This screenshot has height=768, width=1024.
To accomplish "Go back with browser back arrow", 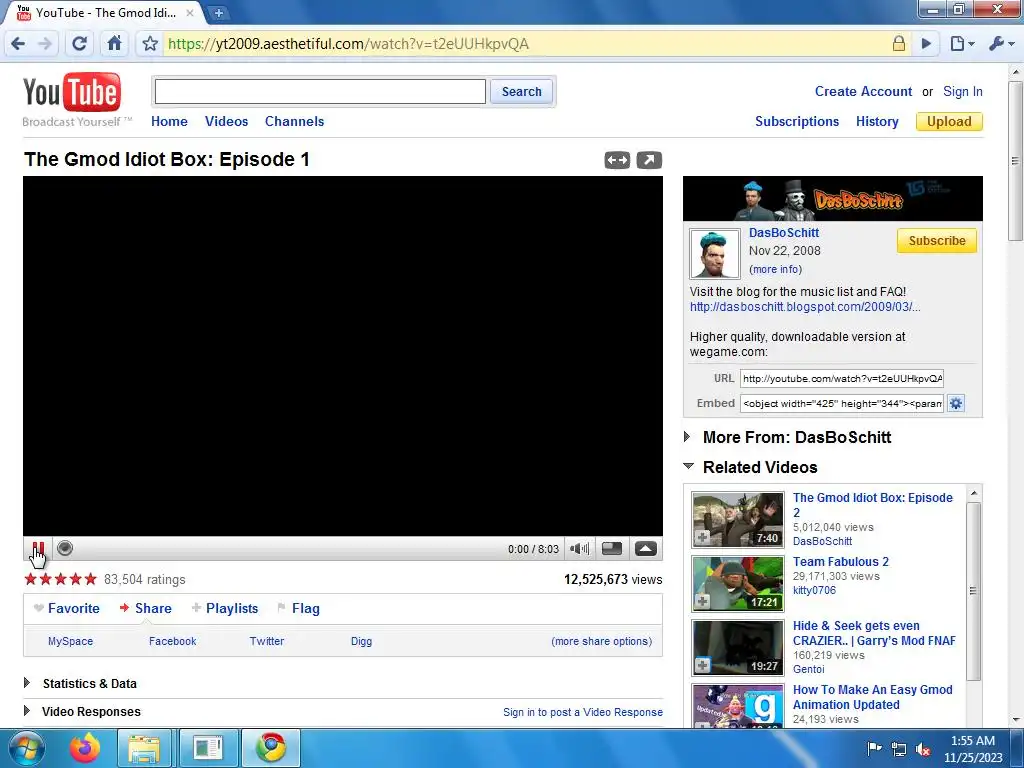I will click(18, 44).
